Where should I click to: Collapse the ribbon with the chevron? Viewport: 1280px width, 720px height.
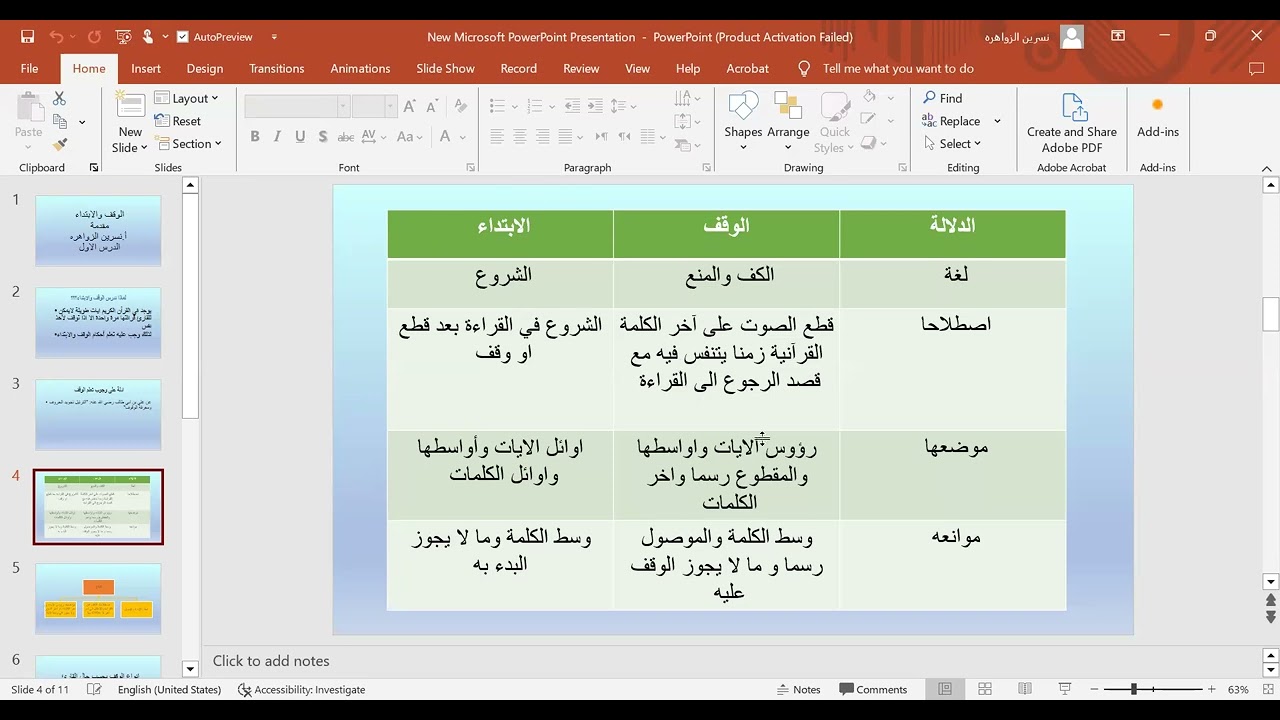coord(1267,168)
